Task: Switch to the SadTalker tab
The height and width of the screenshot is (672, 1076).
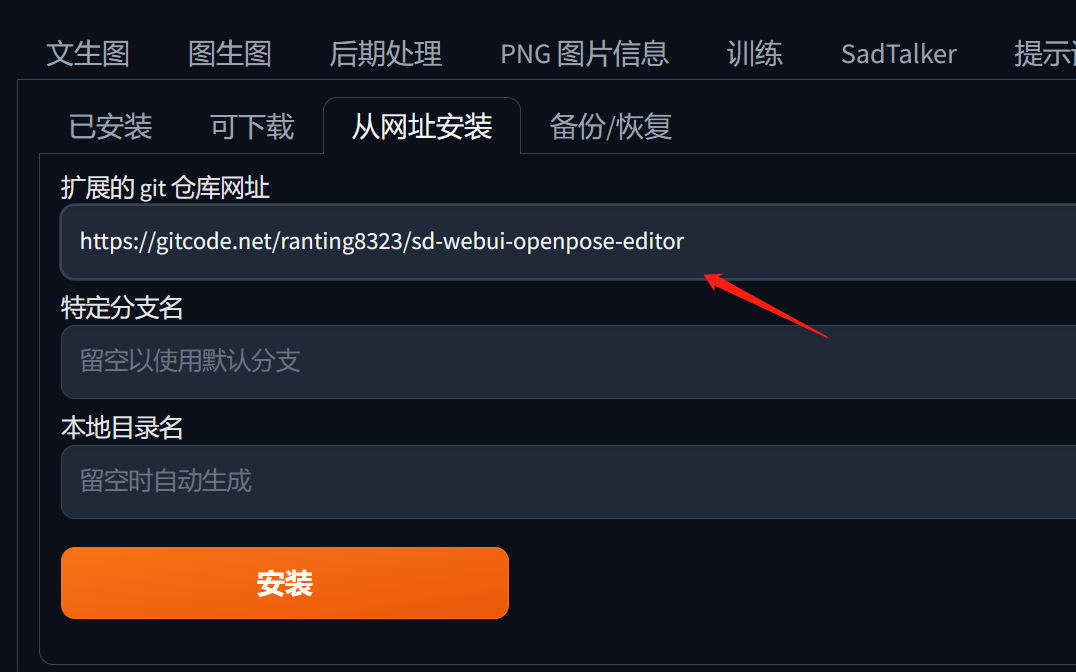Action: [899, 54]
